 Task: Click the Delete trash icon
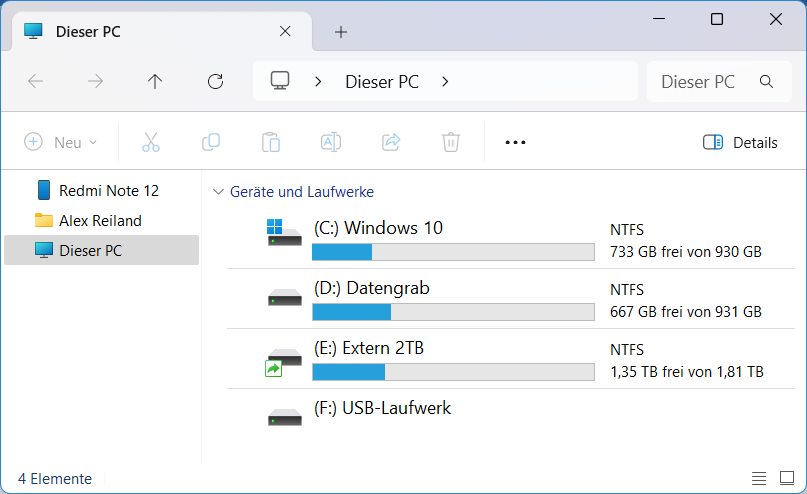point(451,142)
